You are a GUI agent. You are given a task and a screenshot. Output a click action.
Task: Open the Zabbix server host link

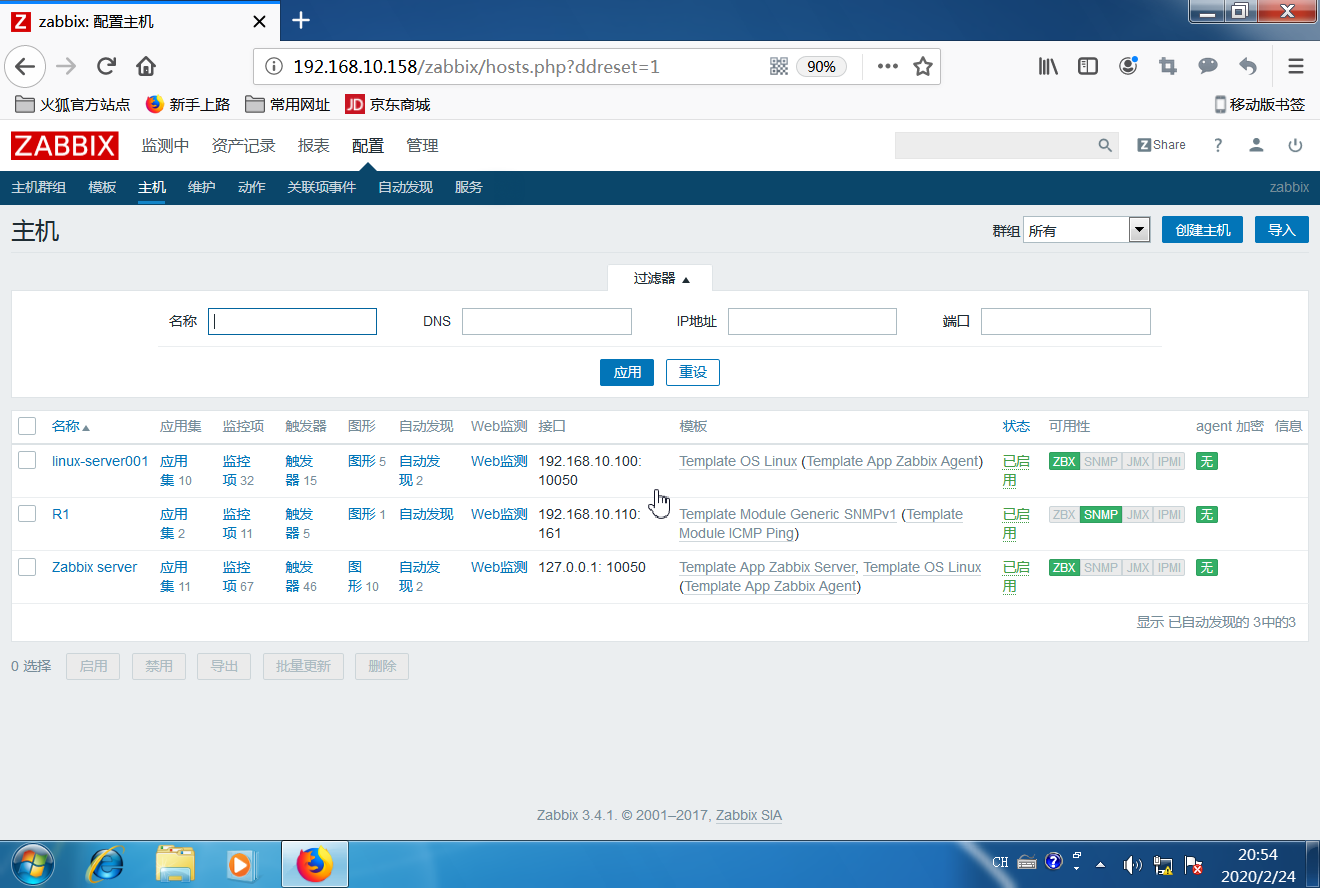coord(94,567)
